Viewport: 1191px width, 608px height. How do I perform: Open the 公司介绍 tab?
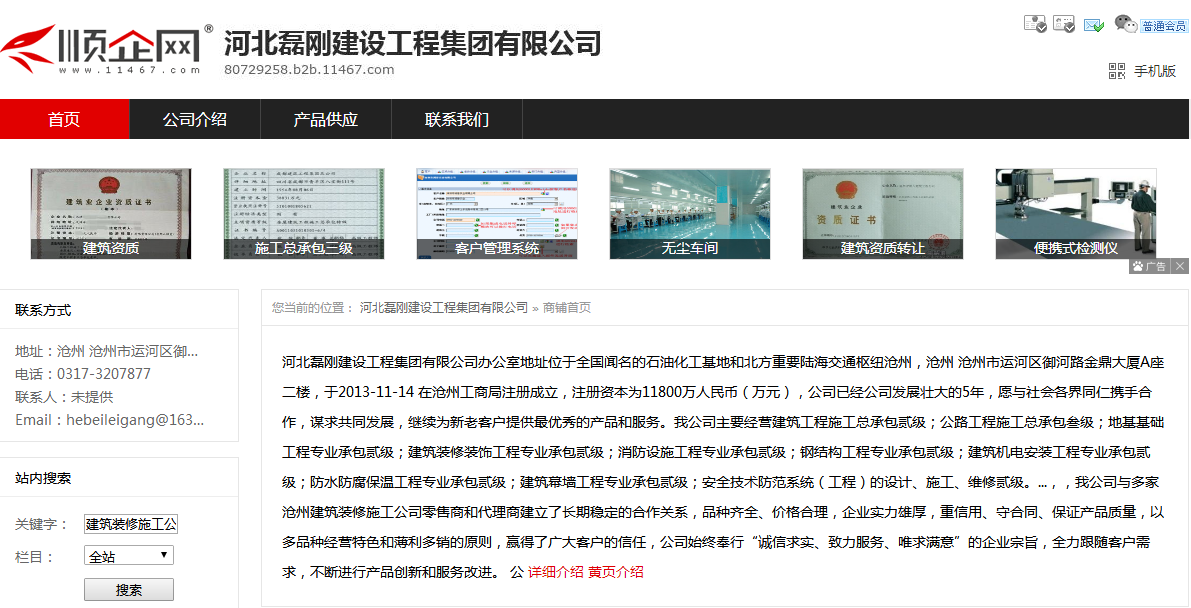coord(194,119)
